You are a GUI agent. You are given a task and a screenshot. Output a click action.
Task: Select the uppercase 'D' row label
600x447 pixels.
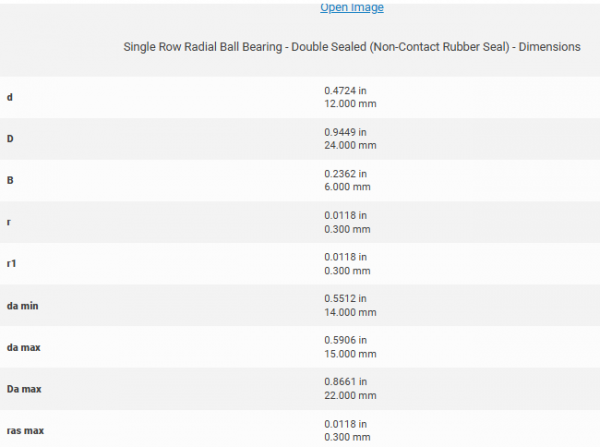click(10, 139)
